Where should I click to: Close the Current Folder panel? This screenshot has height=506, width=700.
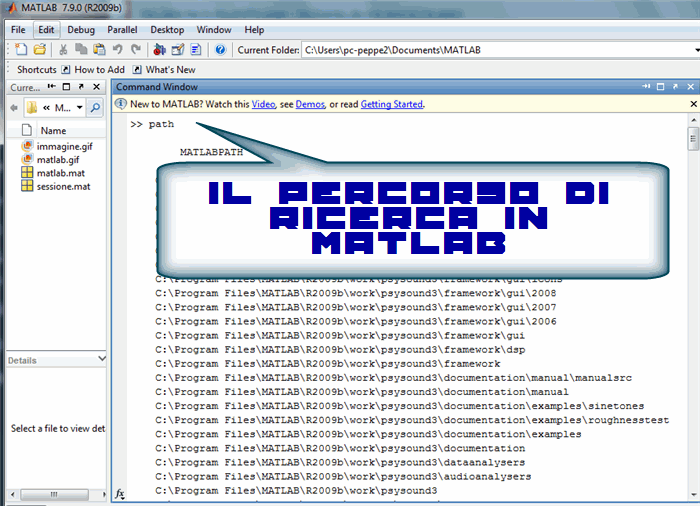pyautogui.click(x=96, y=87)
